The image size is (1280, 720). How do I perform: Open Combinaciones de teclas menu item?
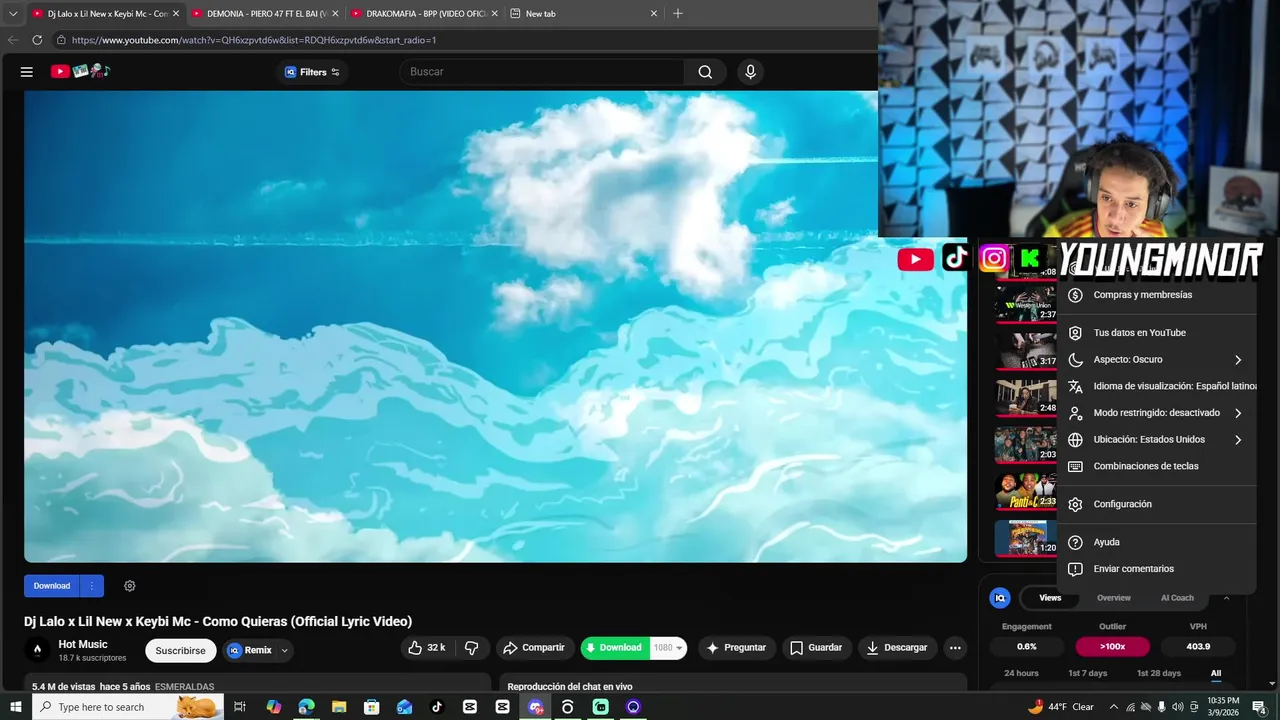(x=1157, y=467)
